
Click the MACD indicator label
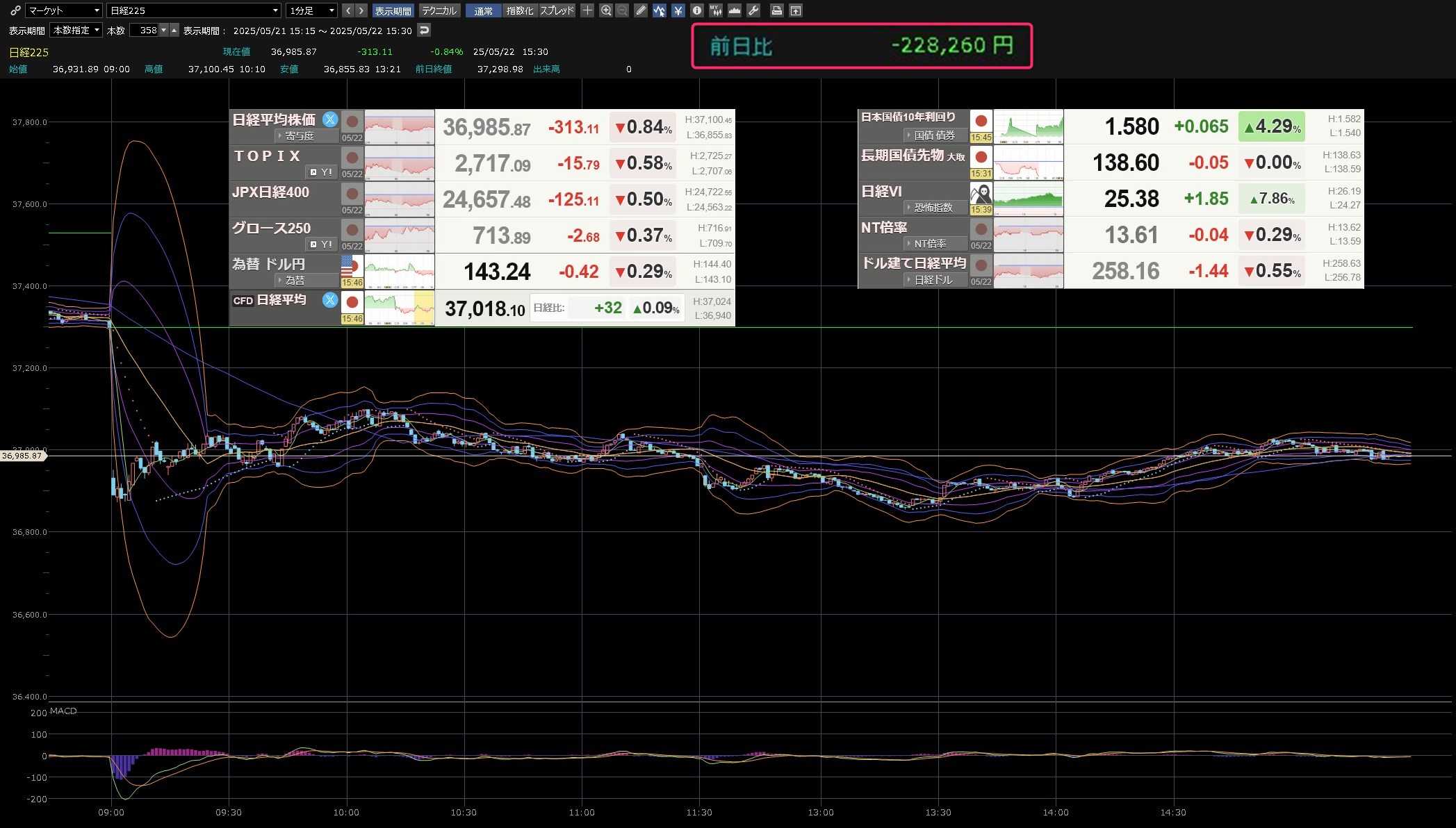tap(63, 711)
